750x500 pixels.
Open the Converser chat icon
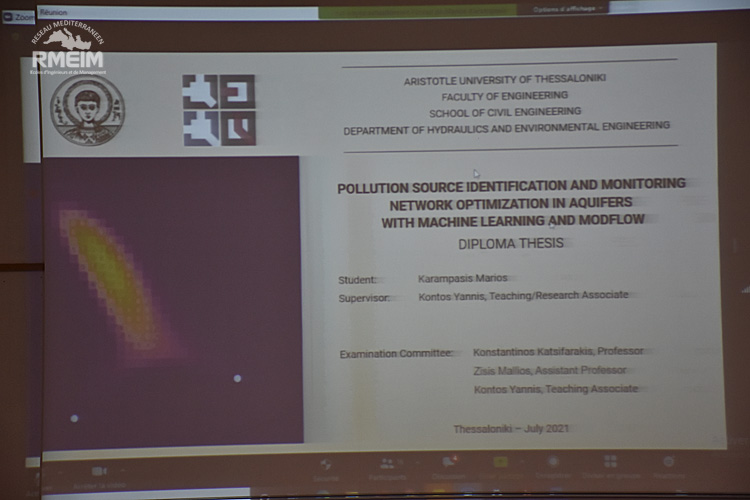pyautogui.click(x=449, y=462)
